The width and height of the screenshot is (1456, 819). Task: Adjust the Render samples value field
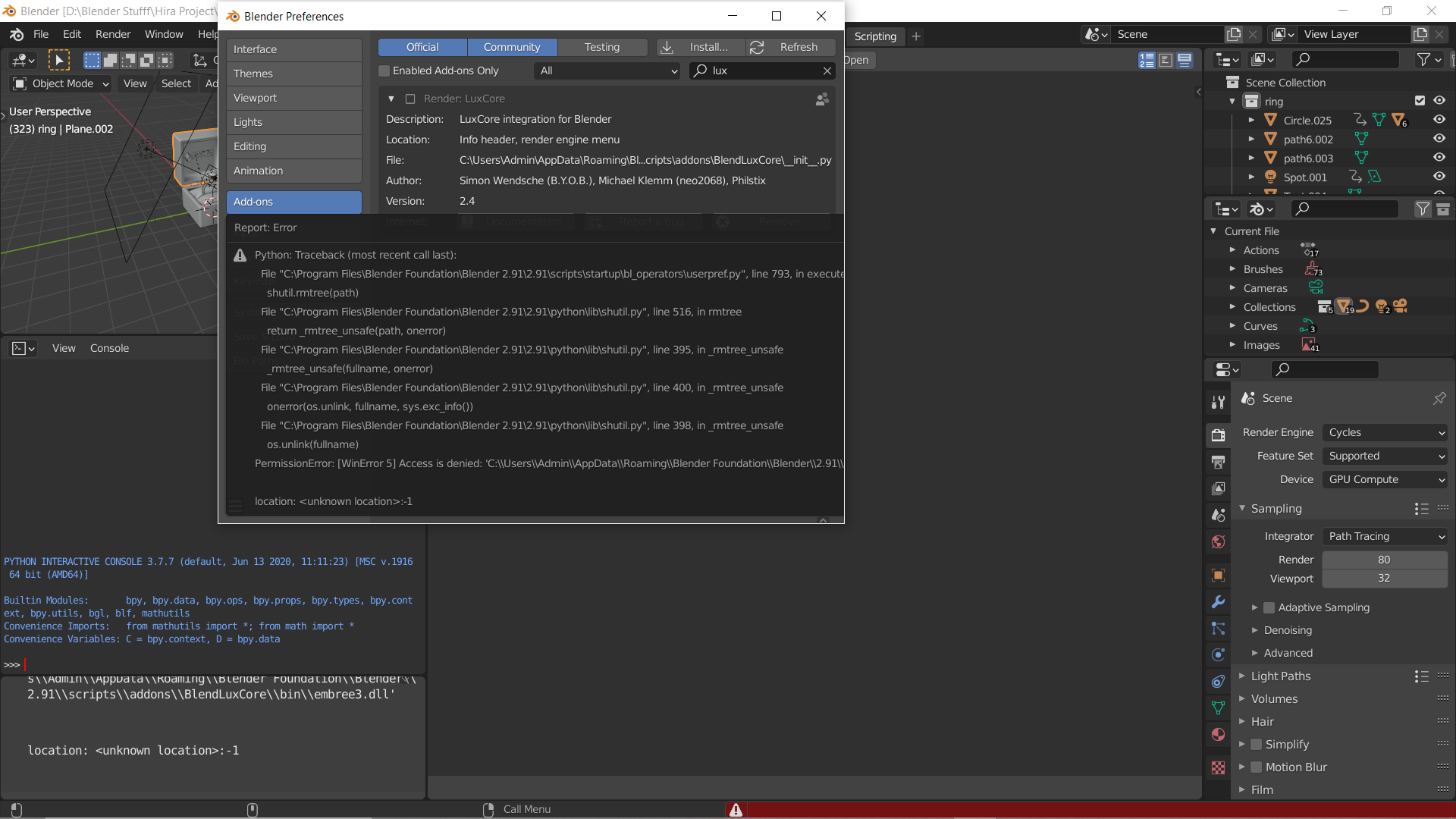[x=1384, y=559]
